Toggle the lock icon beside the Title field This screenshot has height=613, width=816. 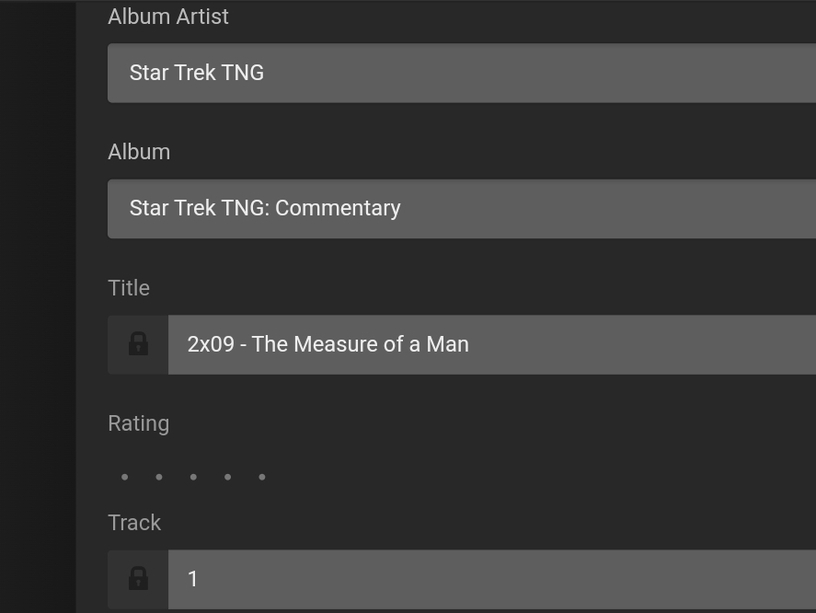(138, 344)
